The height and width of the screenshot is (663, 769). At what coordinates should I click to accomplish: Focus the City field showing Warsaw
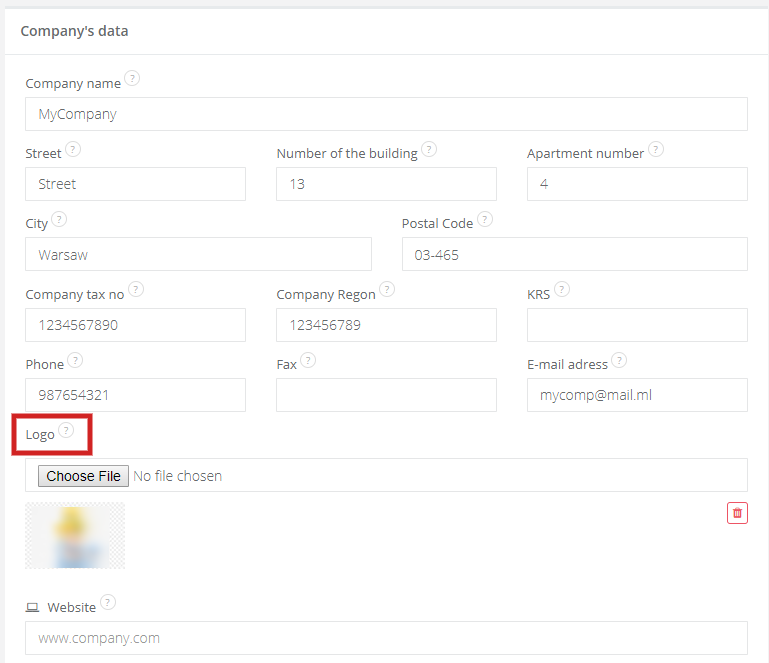[198, 254]
